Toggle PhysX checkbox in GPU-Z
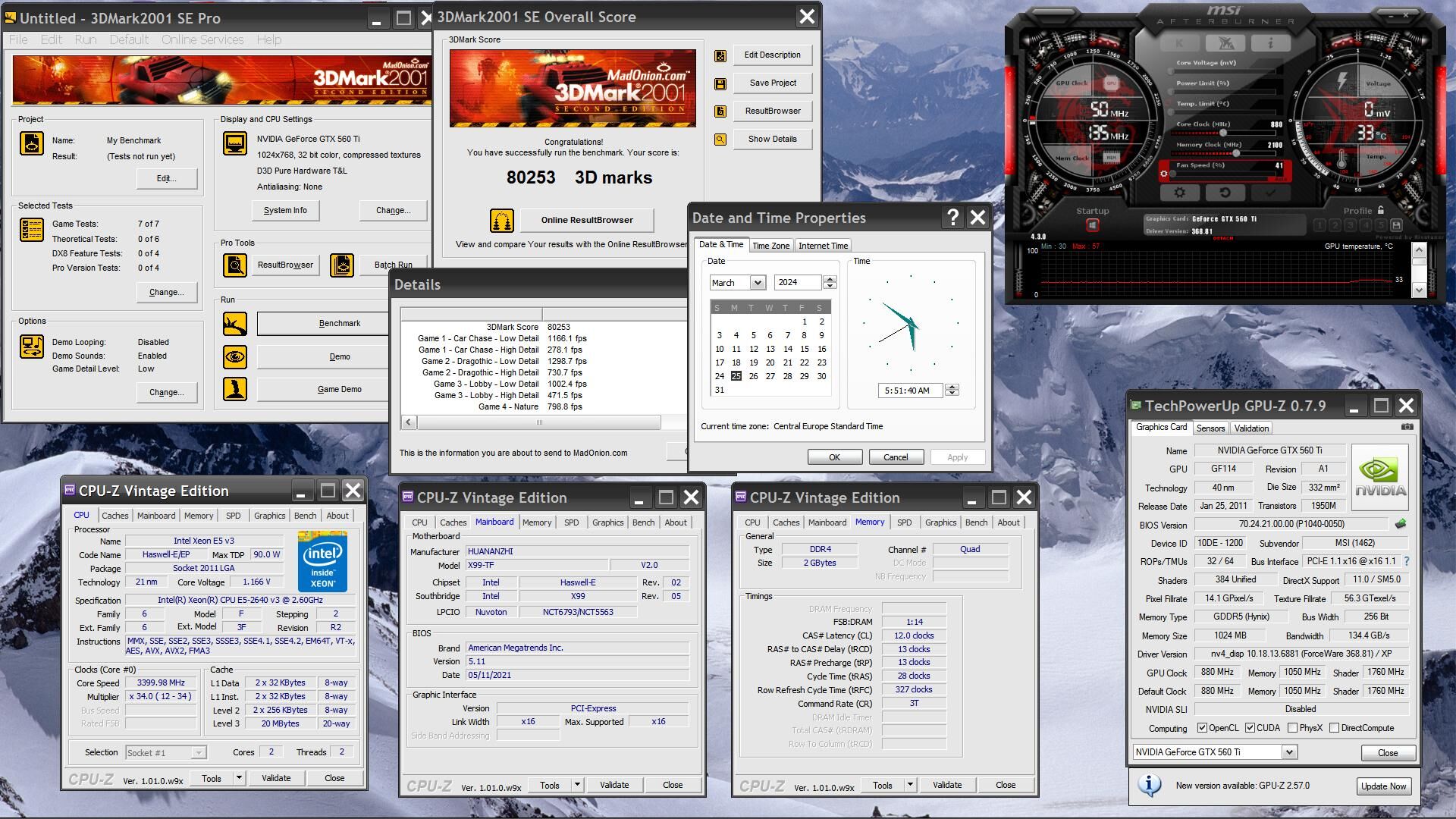1456x819 pixels. pos(1291,728)
